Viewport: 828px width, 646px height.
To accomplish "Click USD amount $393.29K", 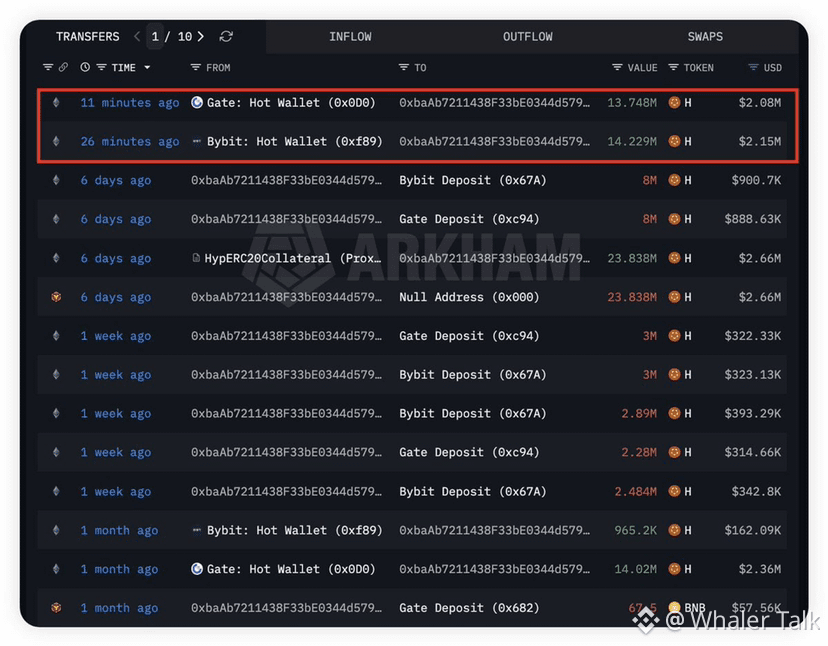I will 752,414.
